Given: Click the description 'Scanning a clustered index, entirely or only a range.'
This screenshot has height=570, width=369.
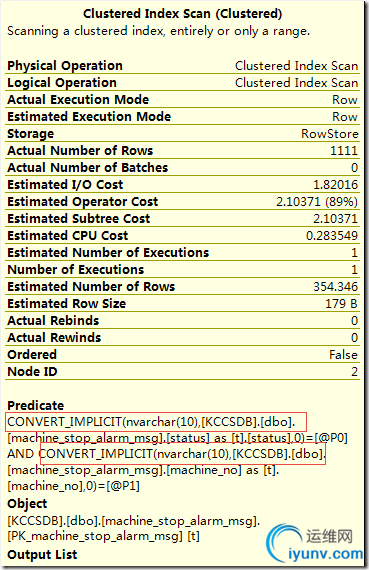Looking at the screenshot, I should (159, 31).
